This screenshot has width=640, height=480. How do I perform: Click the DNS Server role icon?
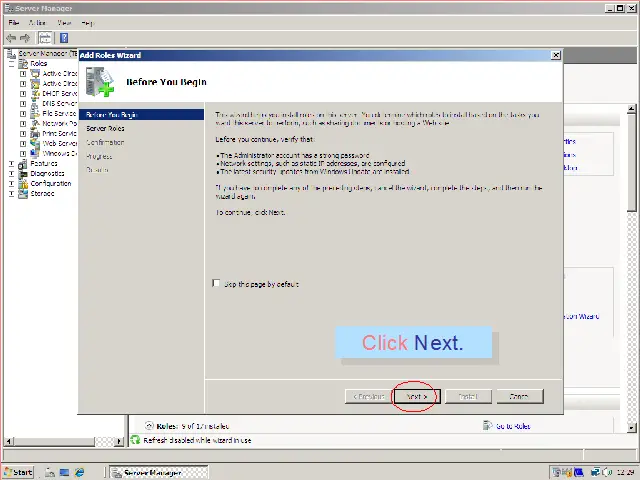pyautogui.click(x=36, y=104)
